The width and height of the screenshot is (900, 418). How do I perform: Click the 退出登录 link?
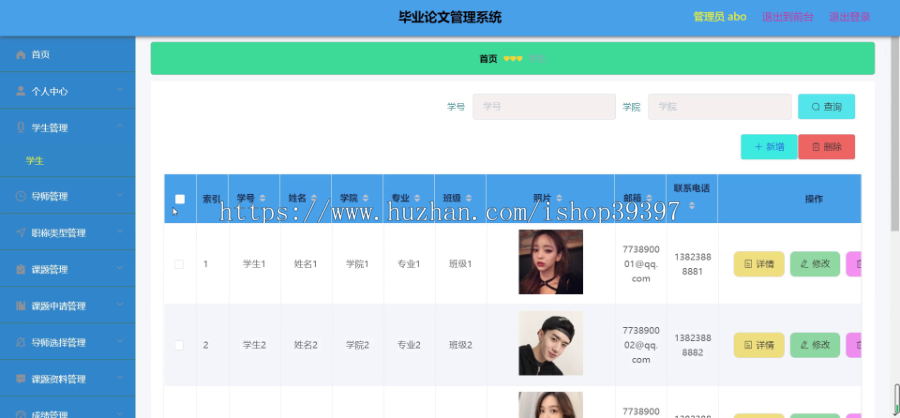(849, 17)
